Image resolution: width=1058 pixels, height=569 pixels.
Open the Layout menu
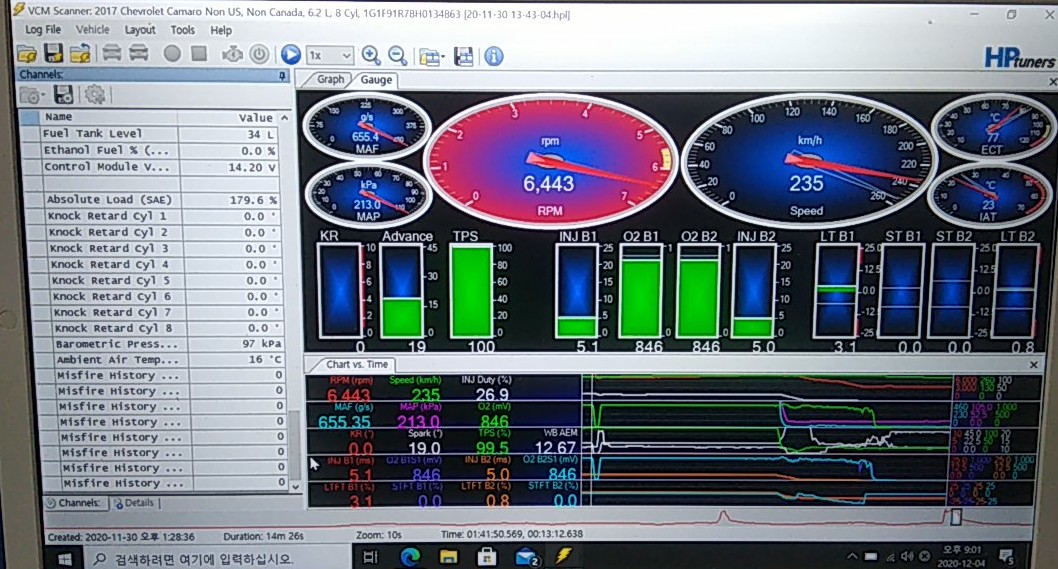point(140,30)
